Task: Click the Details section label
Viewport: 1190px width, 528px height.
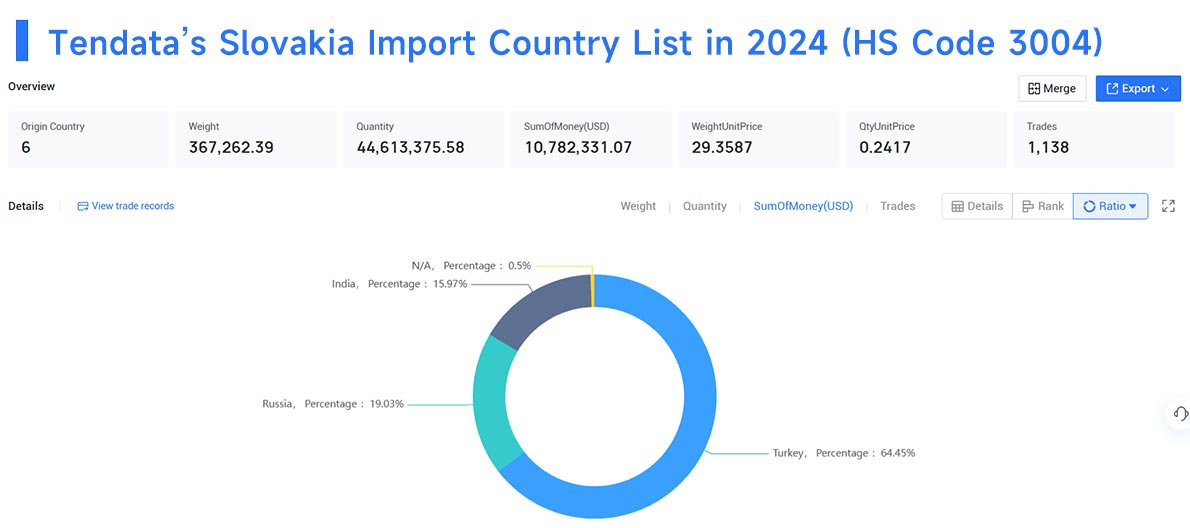Action: pos(26,206)
